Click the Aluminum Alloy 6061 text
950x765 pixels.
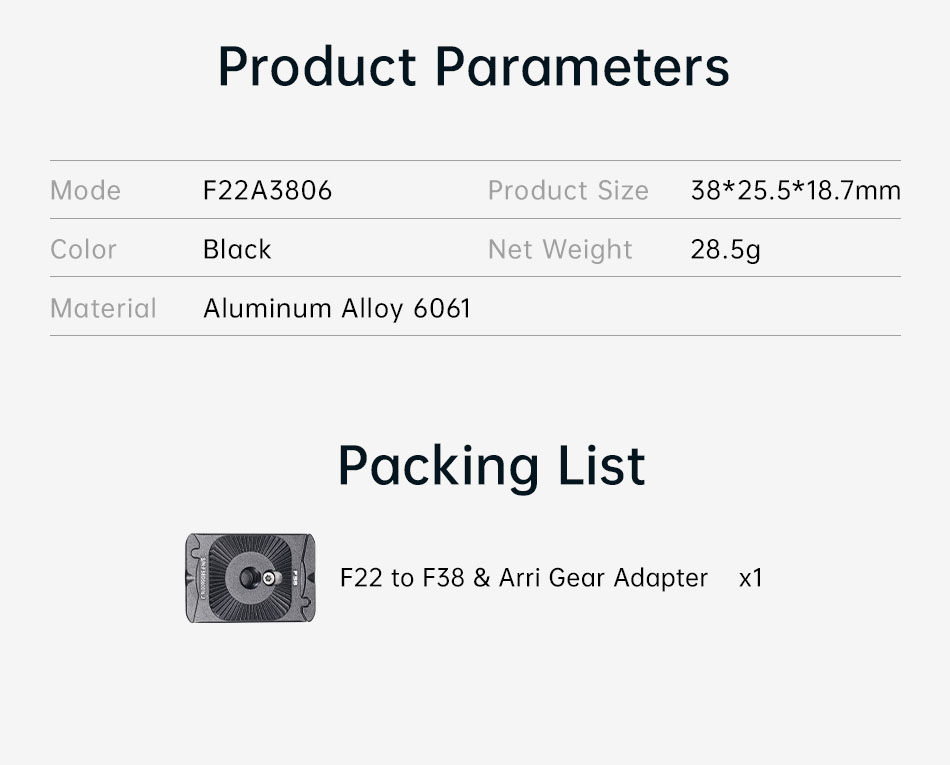pos(336,308)
